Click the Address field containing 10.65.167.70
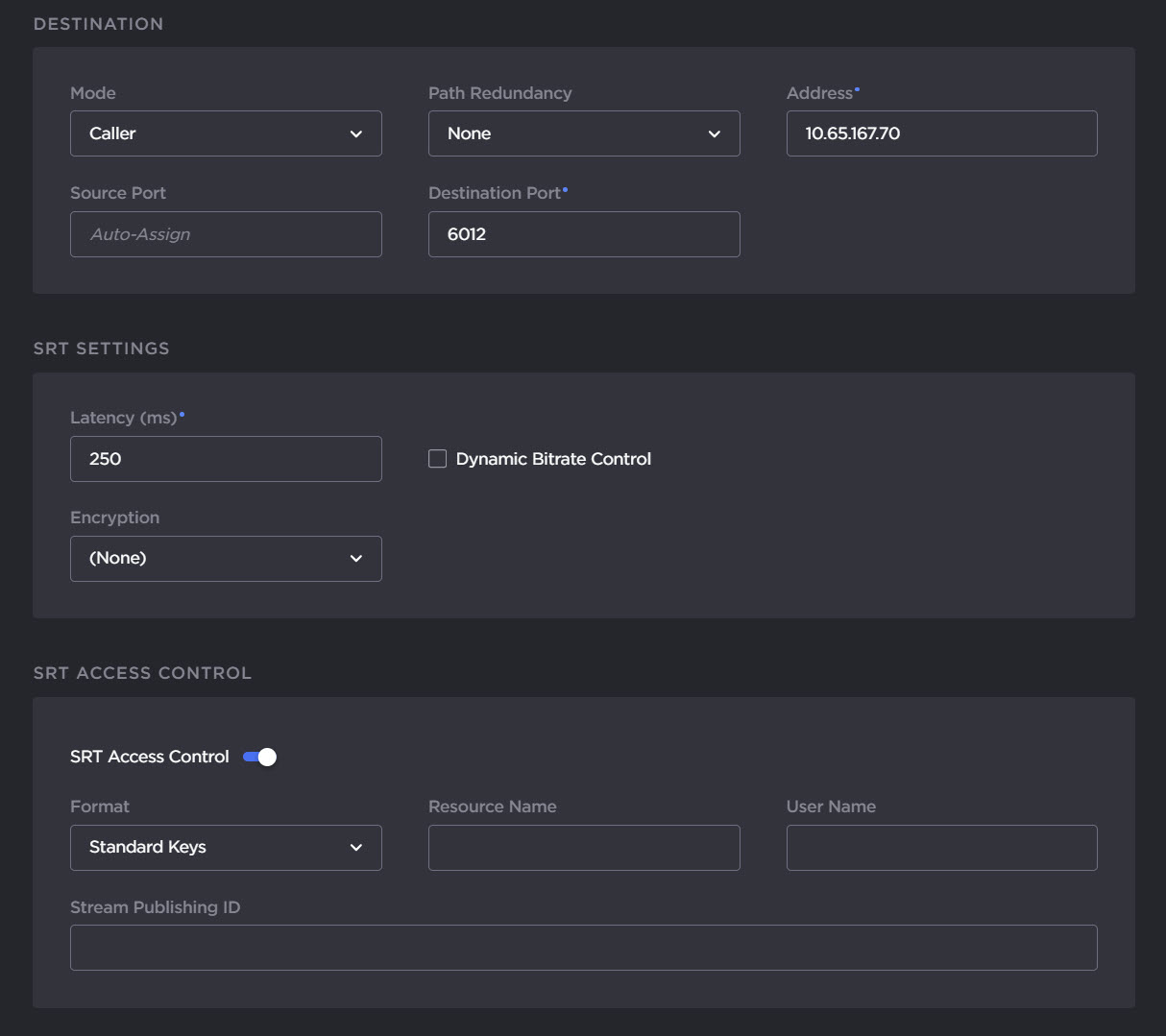 coord(940,133)
